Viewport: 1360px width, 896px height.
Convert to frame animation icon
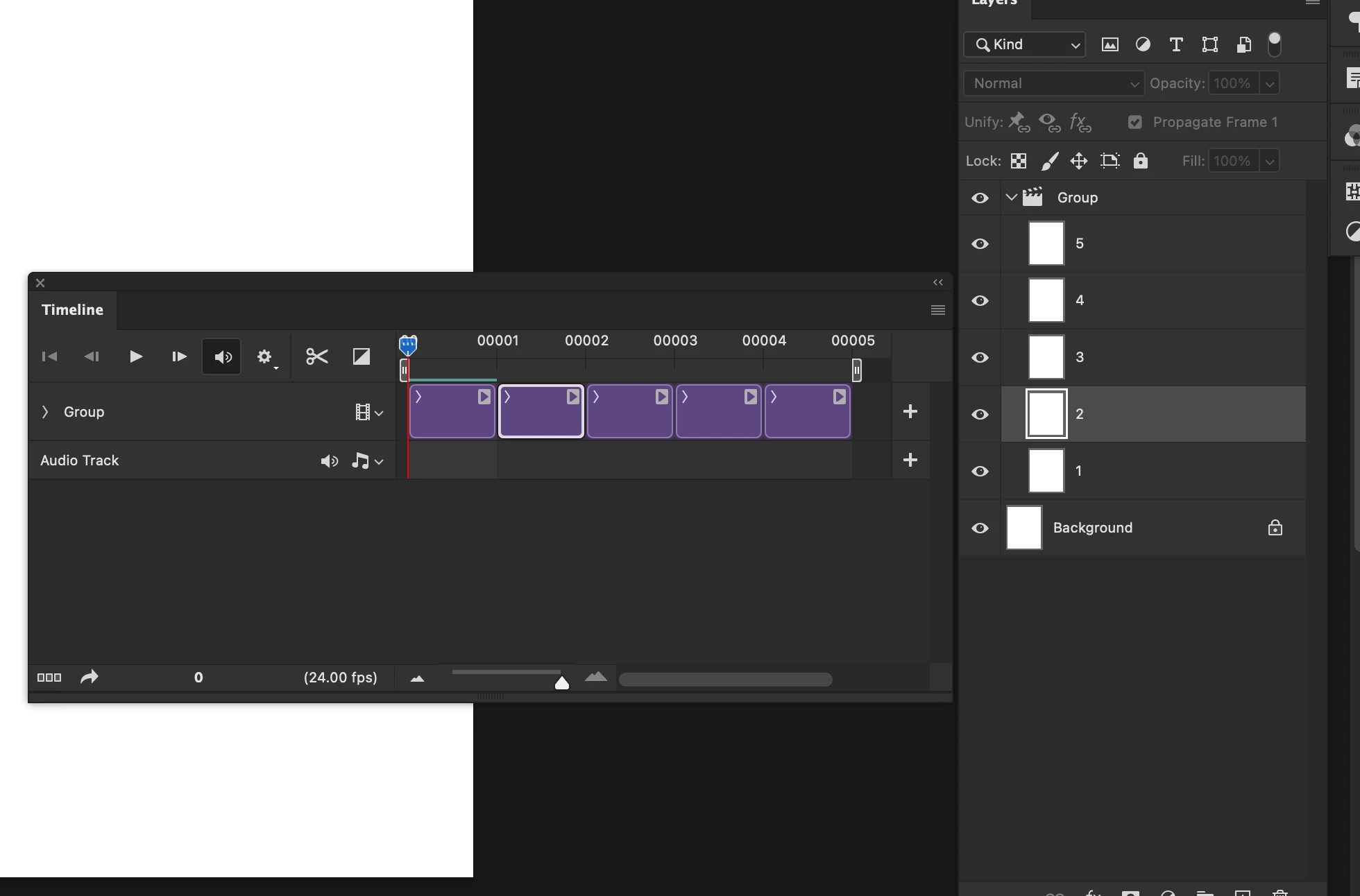(x=49, y=678)
